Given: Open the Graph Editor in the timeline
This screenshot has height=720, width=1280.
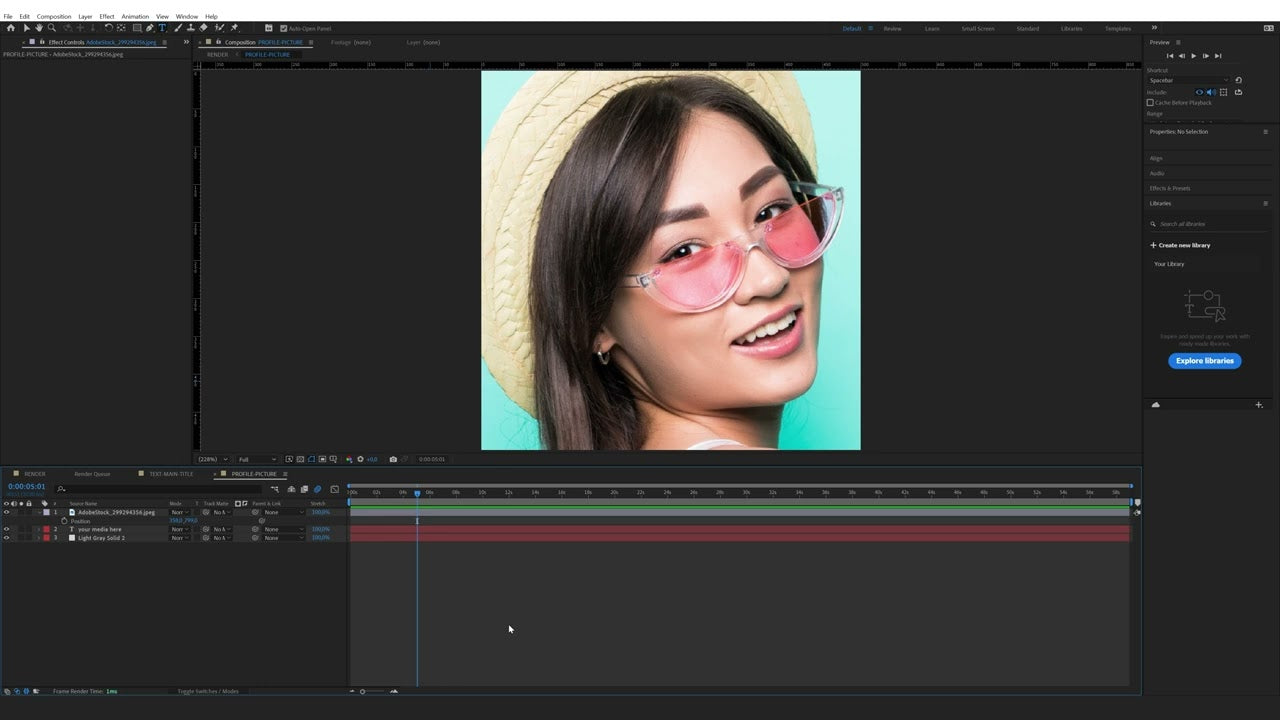Looking at the screenshot, I should pyautogui.click(x=334, y=489).
